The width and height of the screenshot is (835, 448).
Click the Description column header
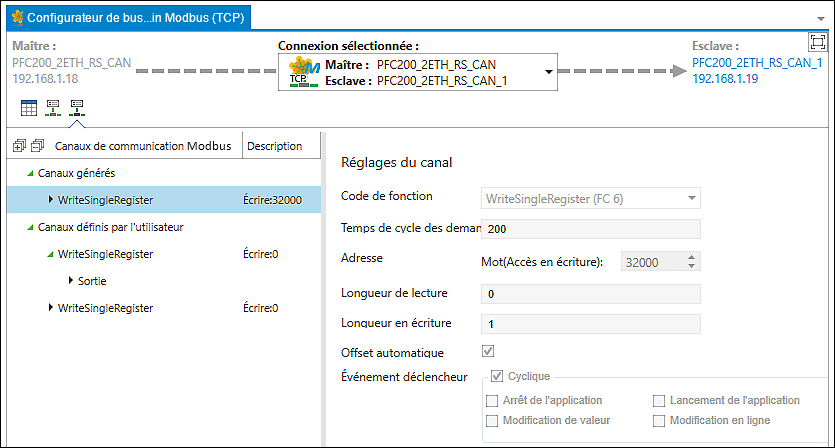tap(274, 146)
